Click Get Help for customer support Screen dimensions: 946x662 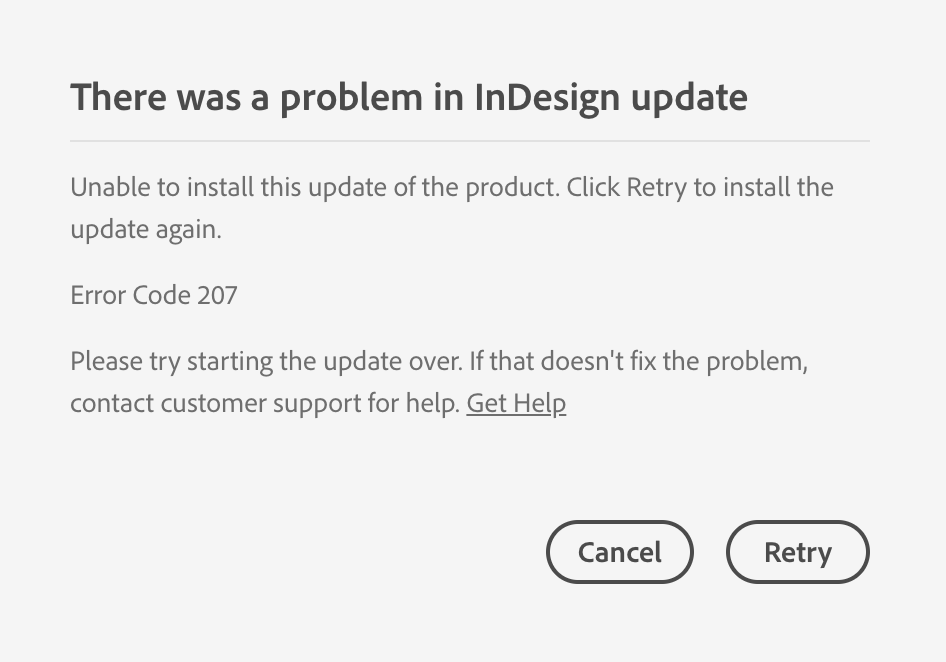tap(516, 402)
